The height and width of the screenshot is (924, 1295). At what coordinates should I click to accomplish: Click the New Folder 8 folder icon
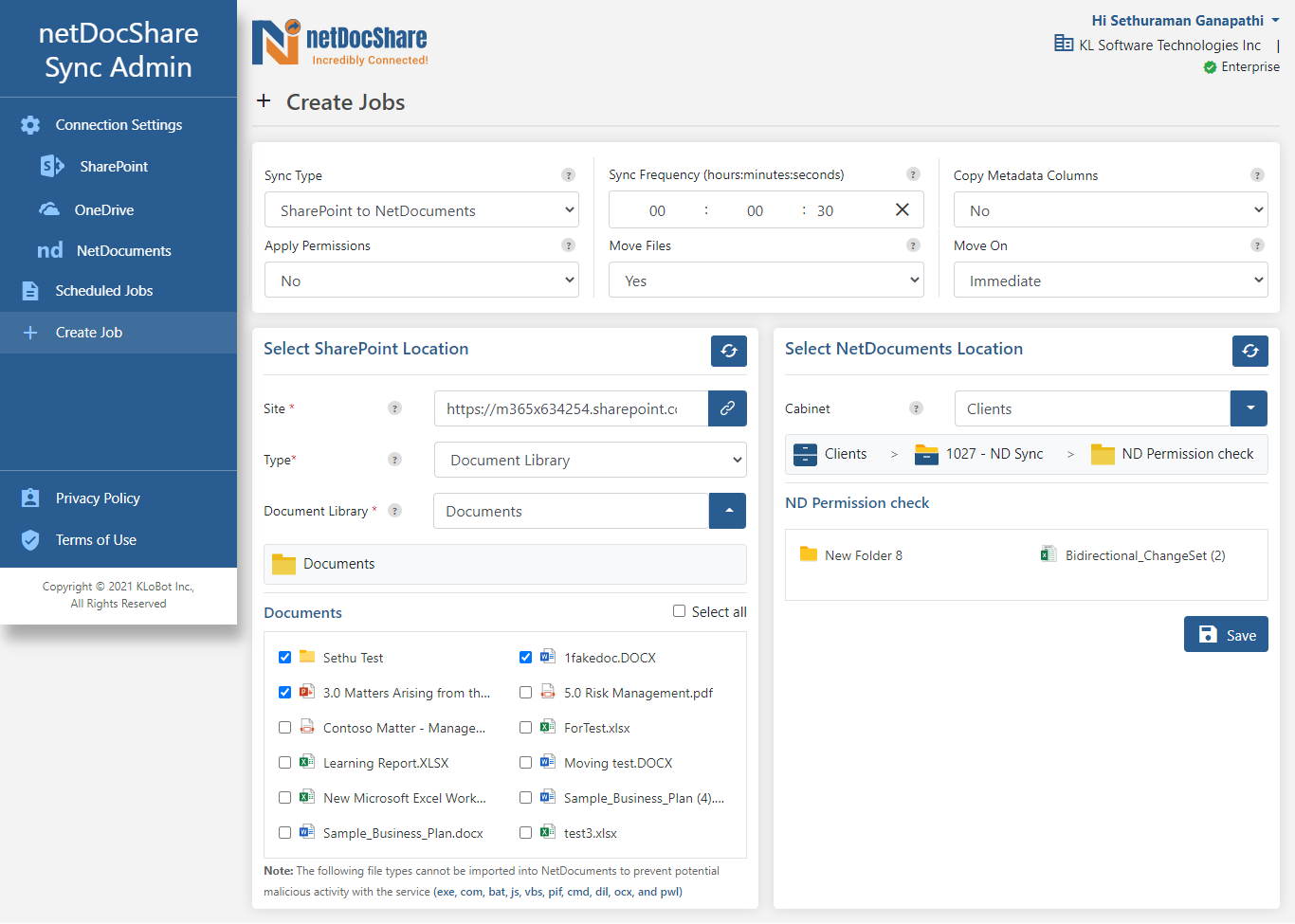[809, 554]
